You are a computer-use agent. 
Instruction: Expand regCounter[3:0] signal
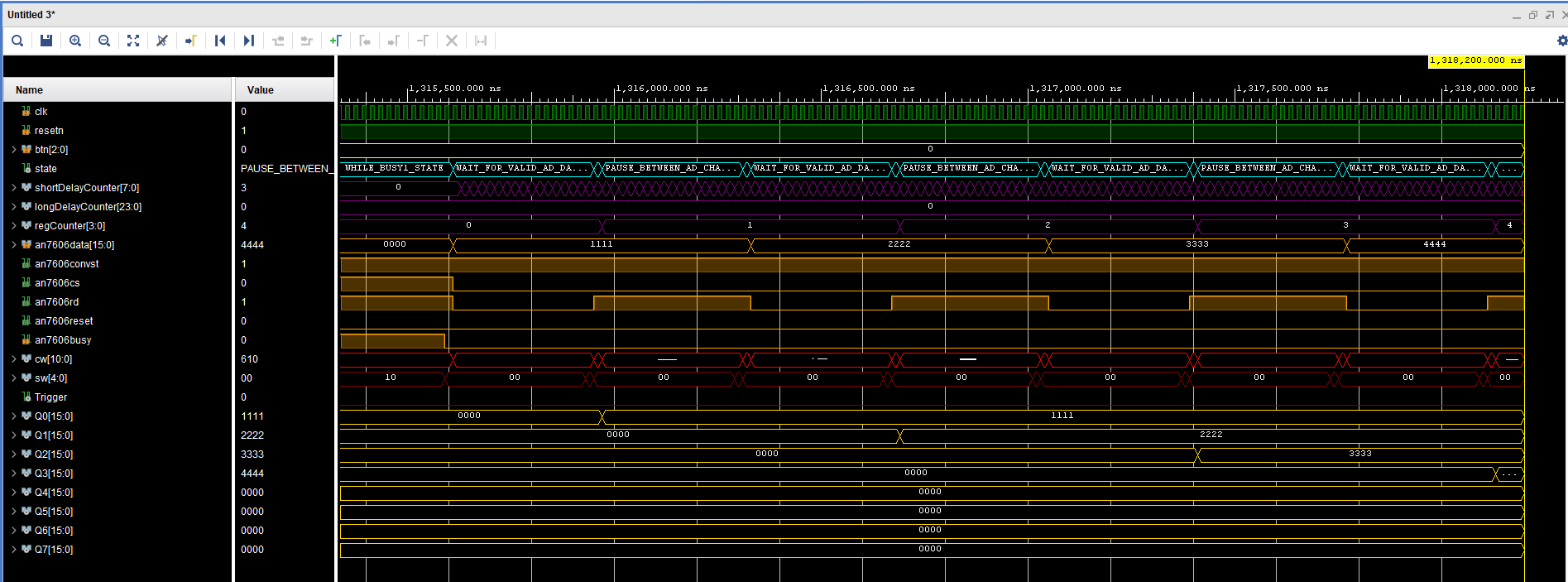(14, 226)
